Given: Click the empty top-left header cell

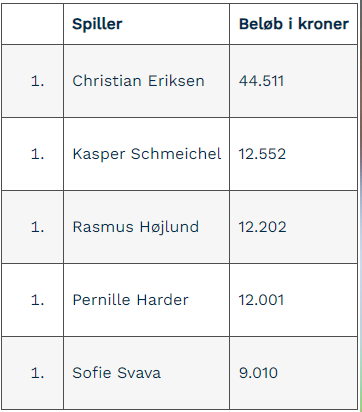Looking at the screenshot, I should (32, 24).
